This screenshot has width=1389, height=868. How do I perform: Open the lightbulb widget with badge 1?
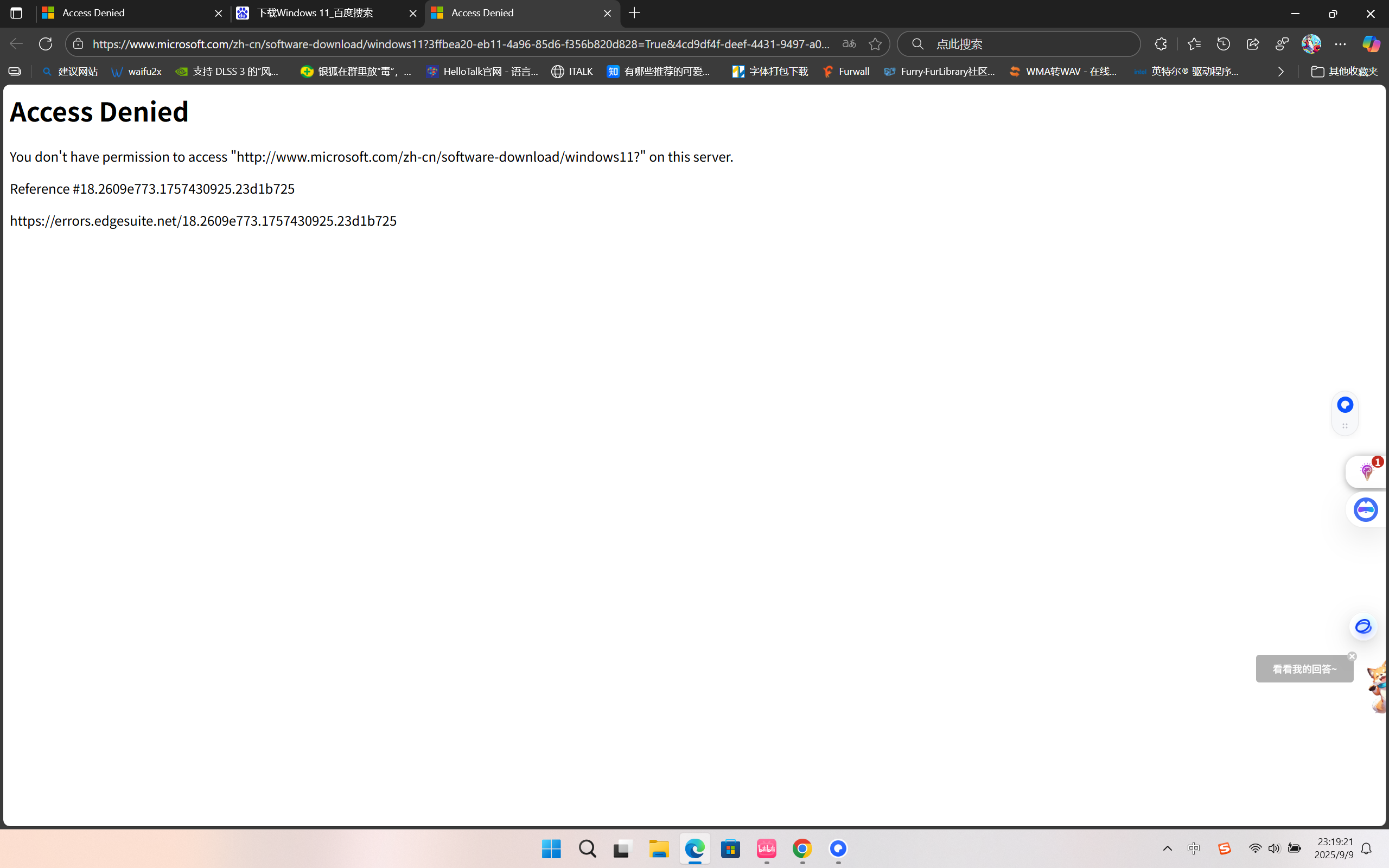(x=1367, y=472)
